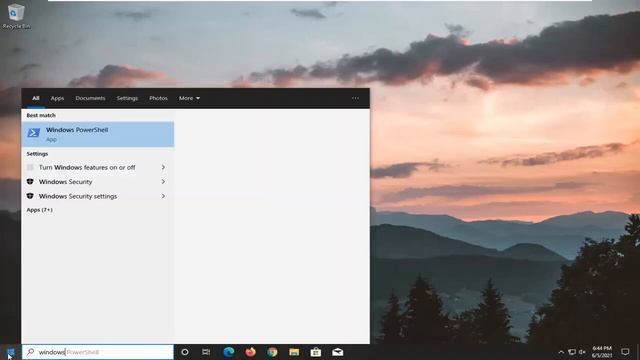Screen dimensions: 640x360
Task: Expand arrow next to Windows Security settings
Action: point(163,196)
